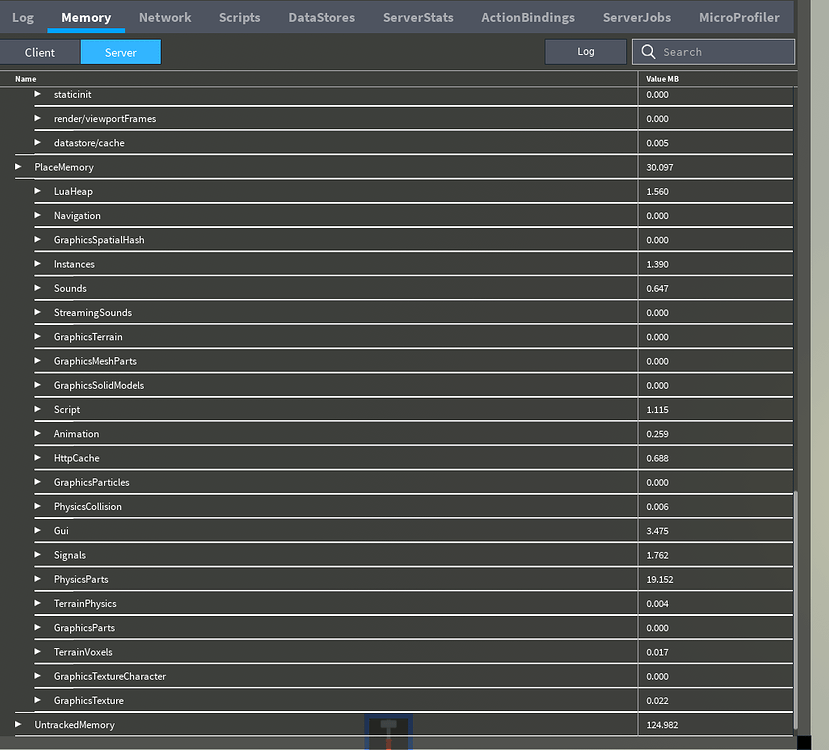Expand the GraphicsTexture row arrow
The image size is (829, 750).
pyautogui.click(x=38, y=701)
